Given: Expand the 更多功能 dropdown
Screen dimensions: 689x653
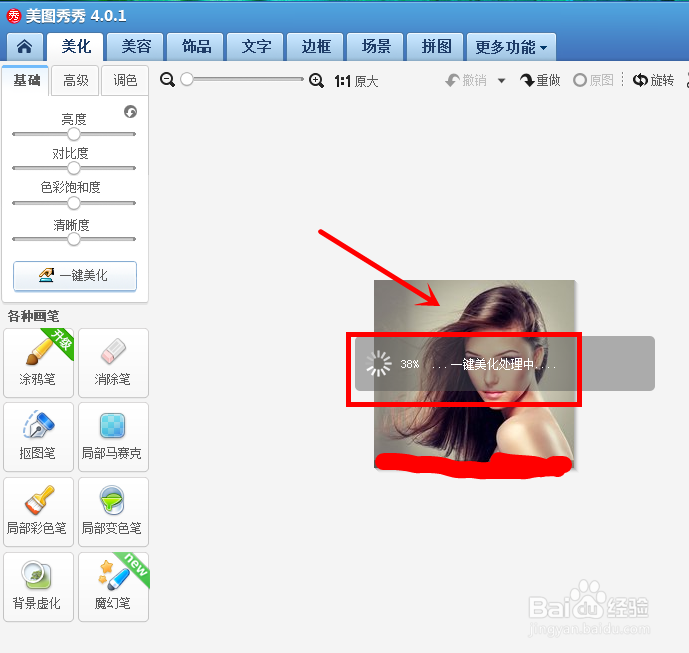Looking at the screenshot, I should (511, 47).
